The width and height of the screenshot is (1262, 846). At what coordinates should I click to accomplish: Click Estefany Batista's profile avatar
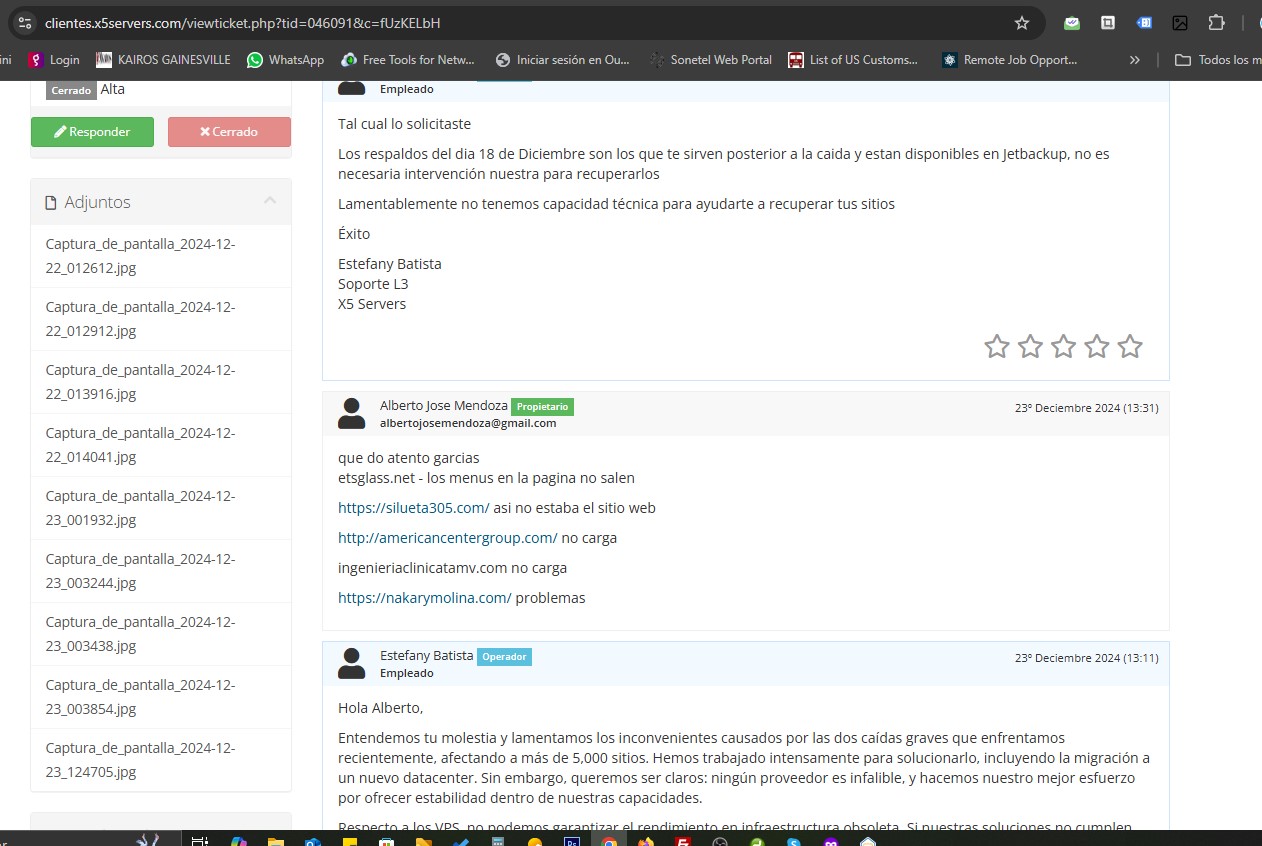[x=351, y=662]
